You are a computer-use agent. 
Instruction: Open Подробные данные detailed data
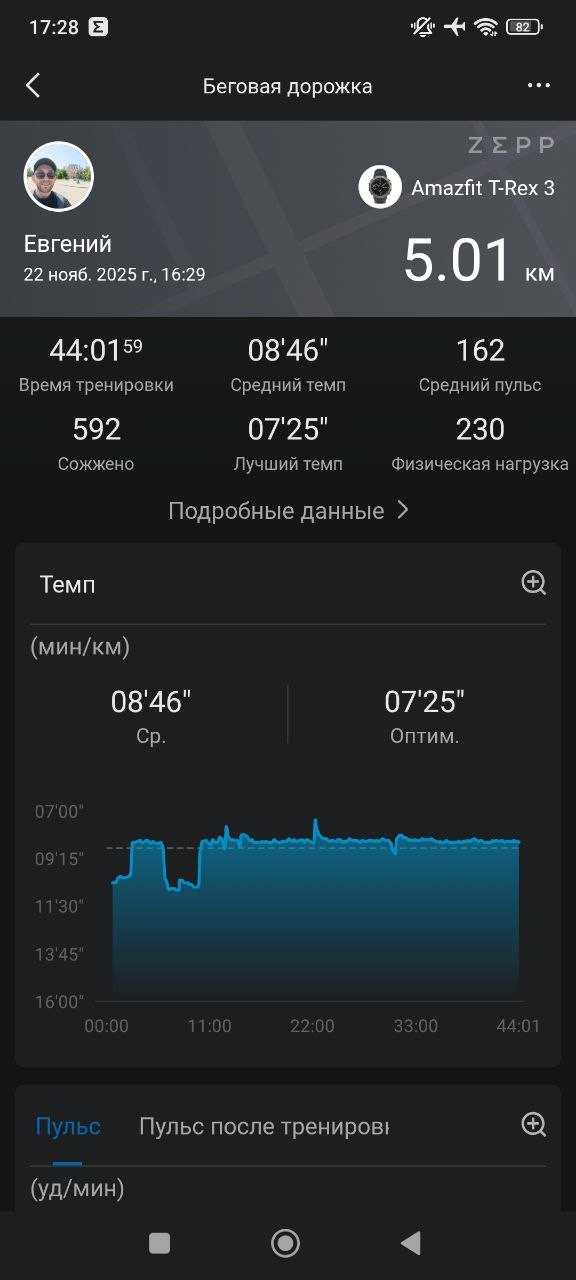click(x=276, y=511)
